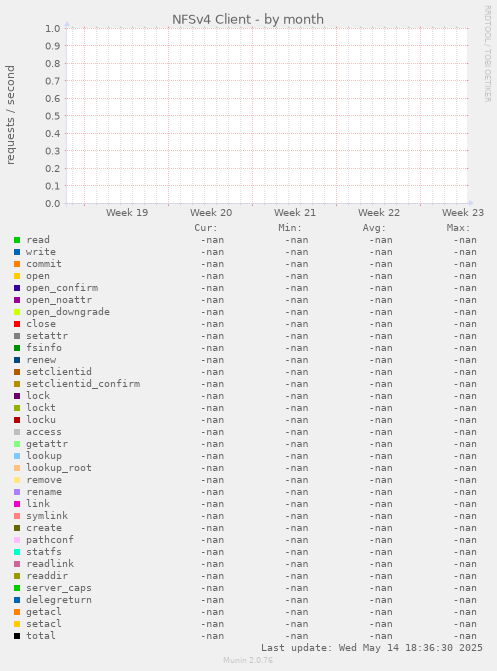Select the cyan statfs color square
497x671 pixels.
(17, 552)
